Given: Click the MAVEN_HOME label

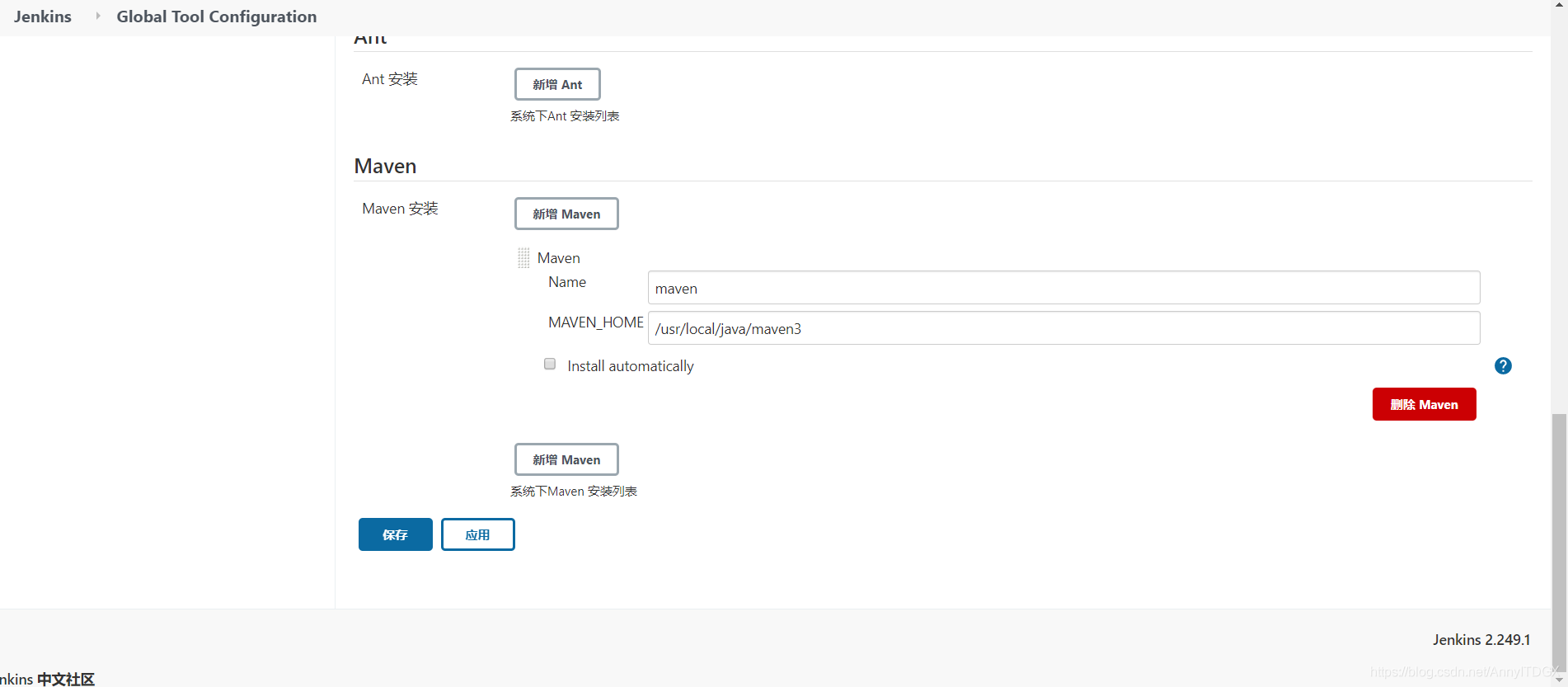Looking at the screenshot, I should 596,322.
